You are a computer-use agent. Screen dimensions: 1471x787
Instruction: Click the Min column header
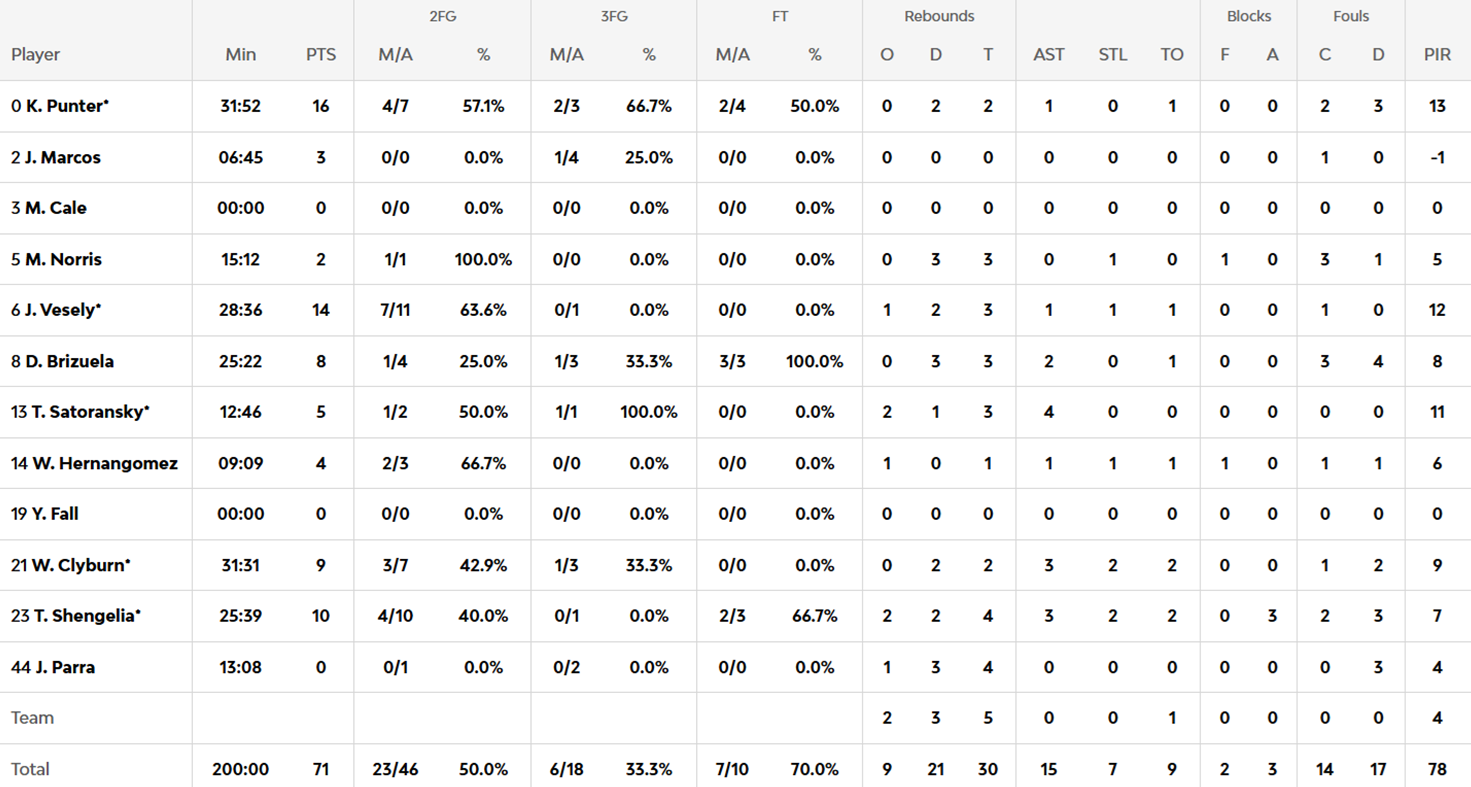point(241,55)
